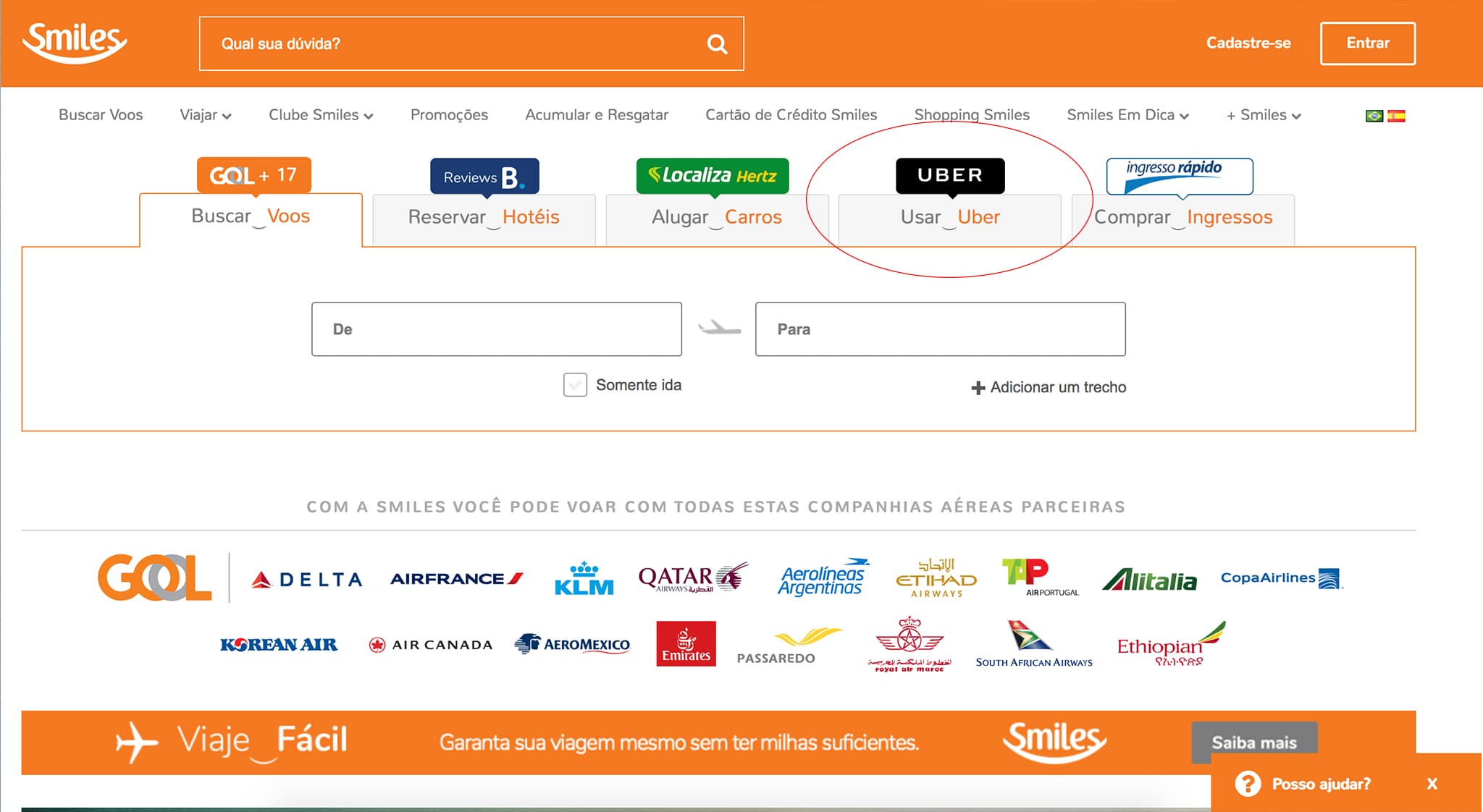
Task: Click the South African Airways logo
Action: [x=1034, y=643]
